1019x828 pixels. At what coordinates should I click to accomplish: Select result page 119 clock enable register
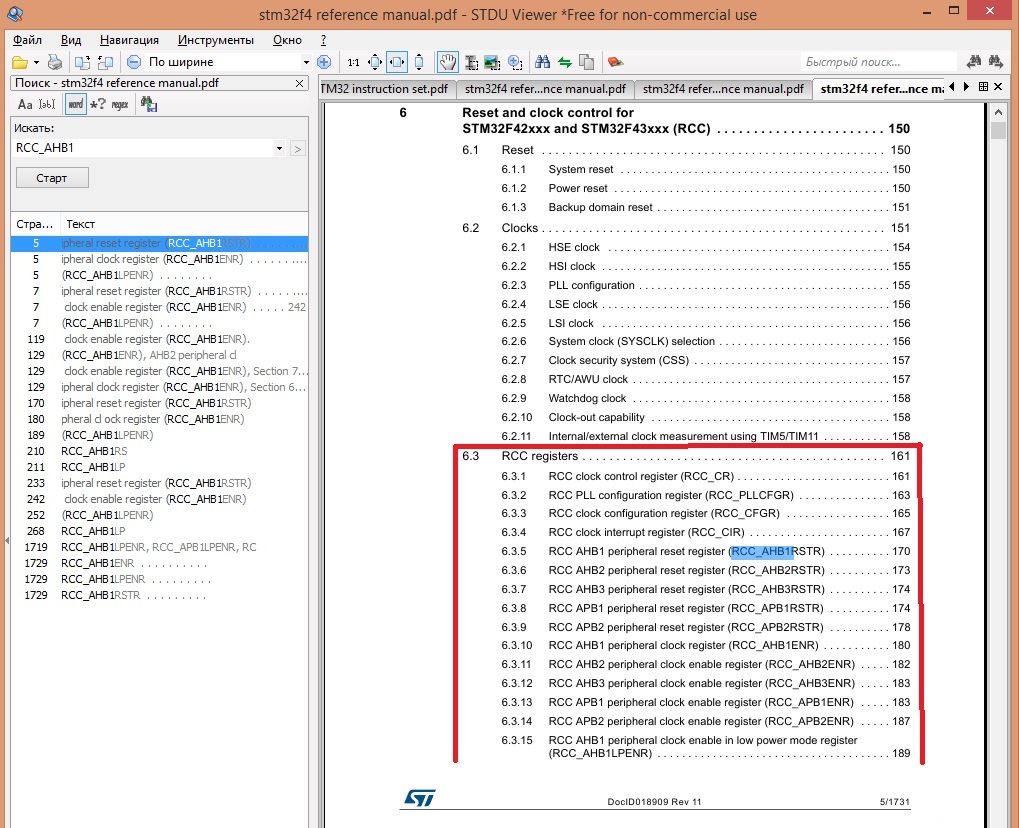coord(159,339)
